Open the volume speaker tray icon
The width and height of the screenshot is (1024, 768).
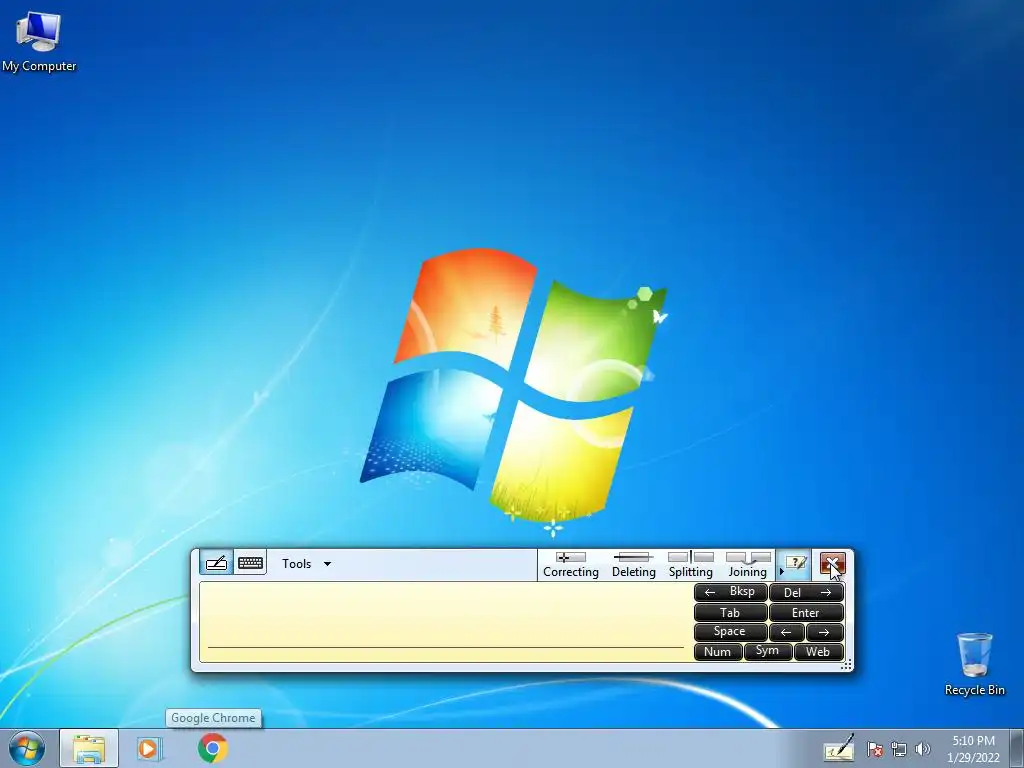(923, 749)
